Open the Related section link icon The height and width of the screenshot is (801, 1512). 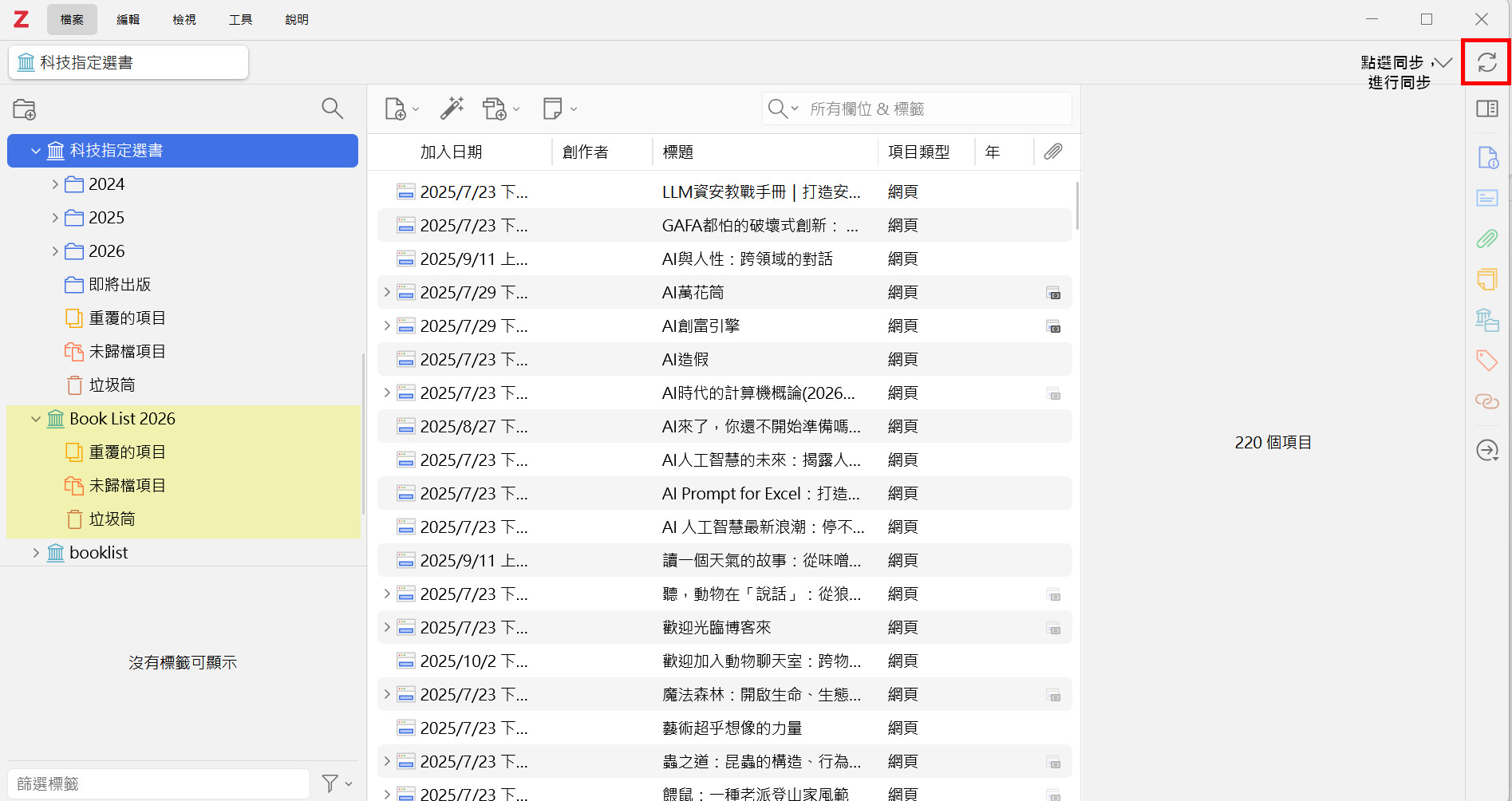(1486, 400)
